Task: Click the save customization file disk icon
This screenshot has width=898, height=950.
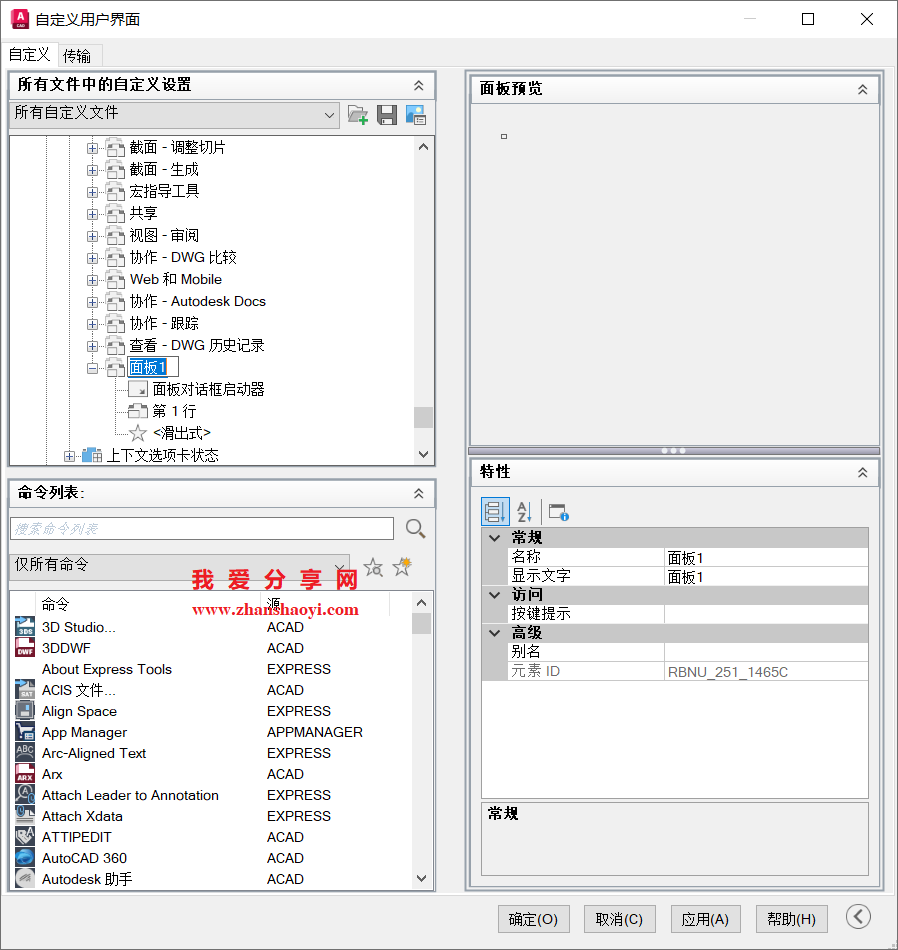Action: tap(387, 114)
